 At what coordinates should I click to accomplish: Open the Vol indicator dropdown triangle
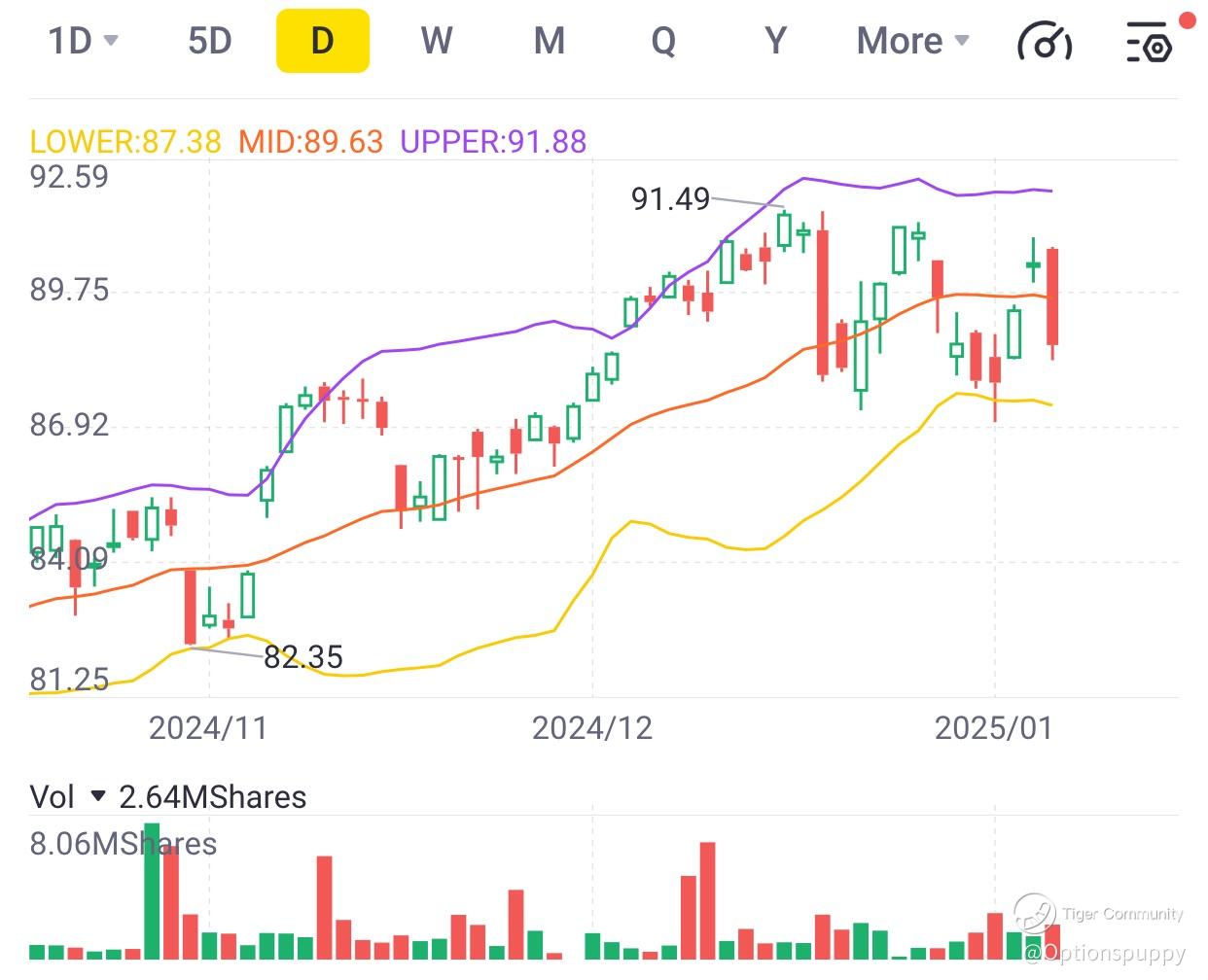(97, 797)
